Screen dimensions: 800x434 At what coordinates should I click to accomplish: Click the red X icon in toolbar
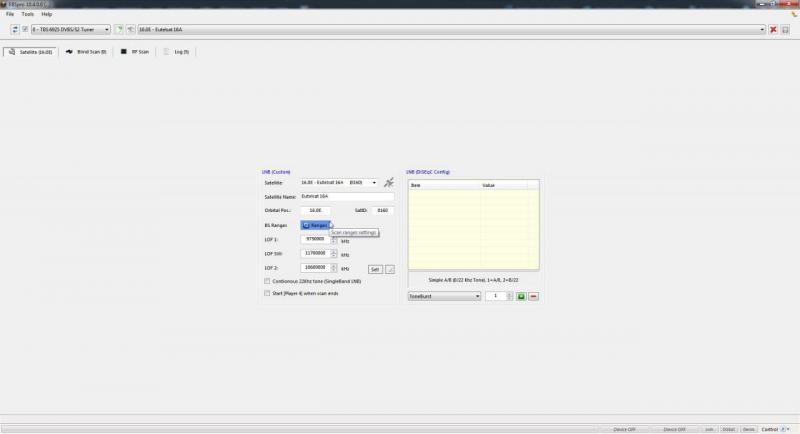(773, 30)
